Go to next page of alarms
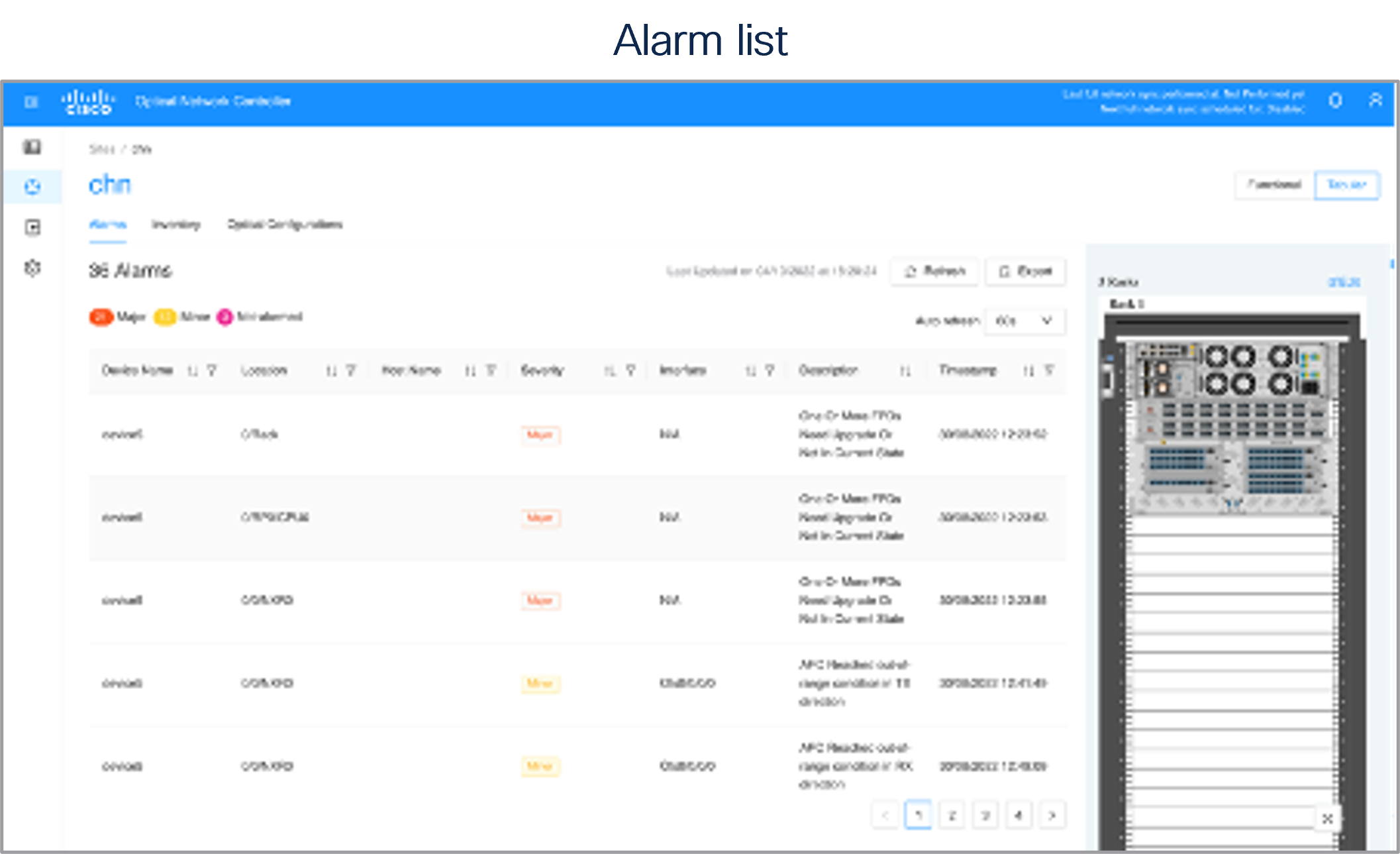This screenshot has height=854, width=1400. [x=1052, y=816]
